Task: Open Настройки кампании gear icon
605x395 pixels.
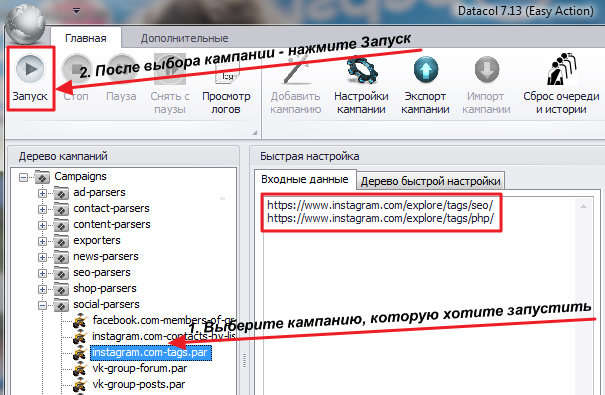Action: pyautogui.click(x=361, y=70)
